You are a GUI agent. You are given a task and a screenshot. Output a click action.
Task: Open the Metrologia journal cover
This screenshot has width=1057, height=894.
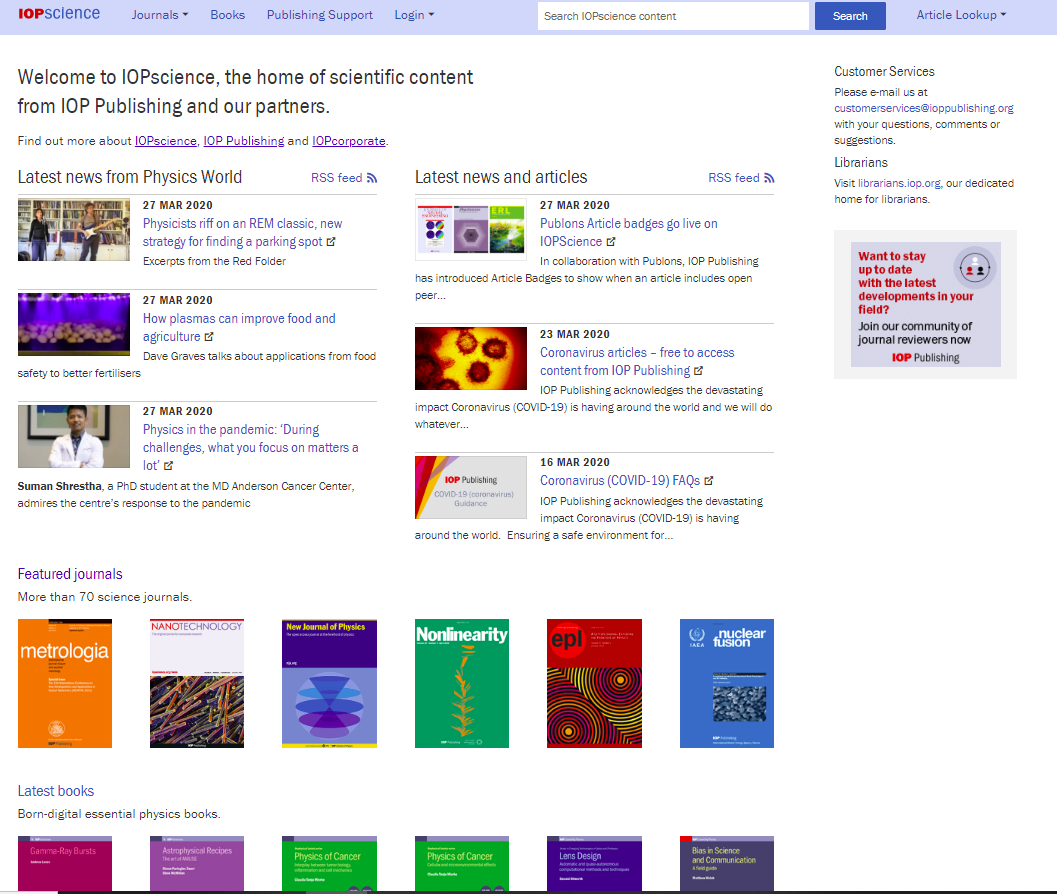[x=65, y=684]
